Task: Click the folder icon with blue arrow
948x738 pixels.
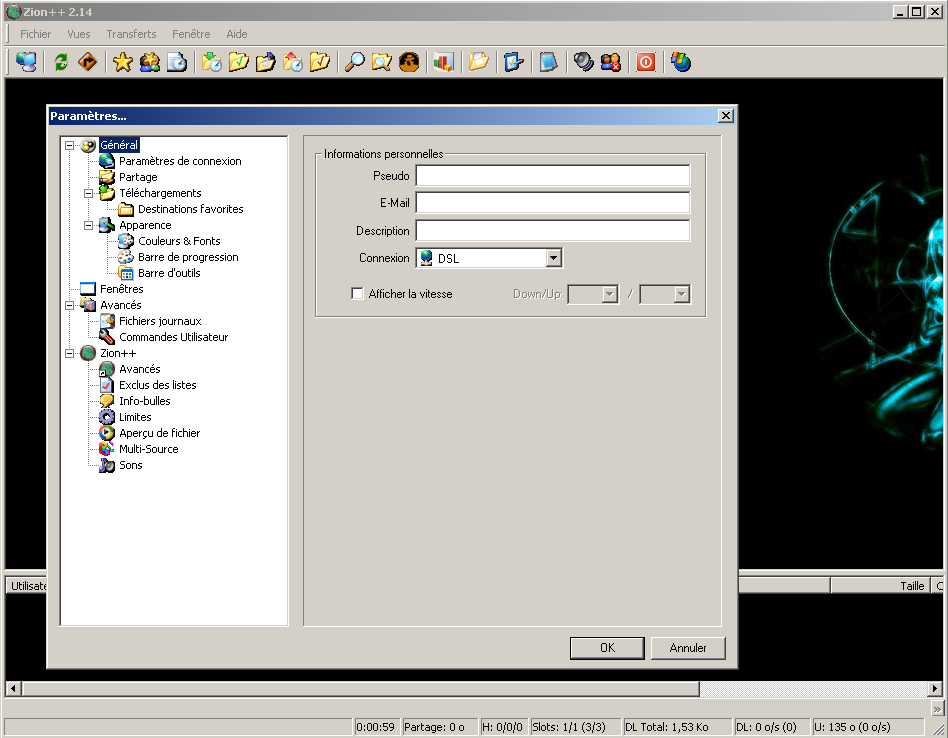Action: click(x=265, y=62)
